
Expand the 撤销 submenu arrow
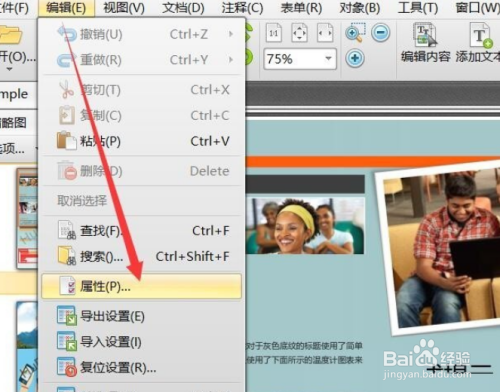pyautogui.click(x=231, y=34)
